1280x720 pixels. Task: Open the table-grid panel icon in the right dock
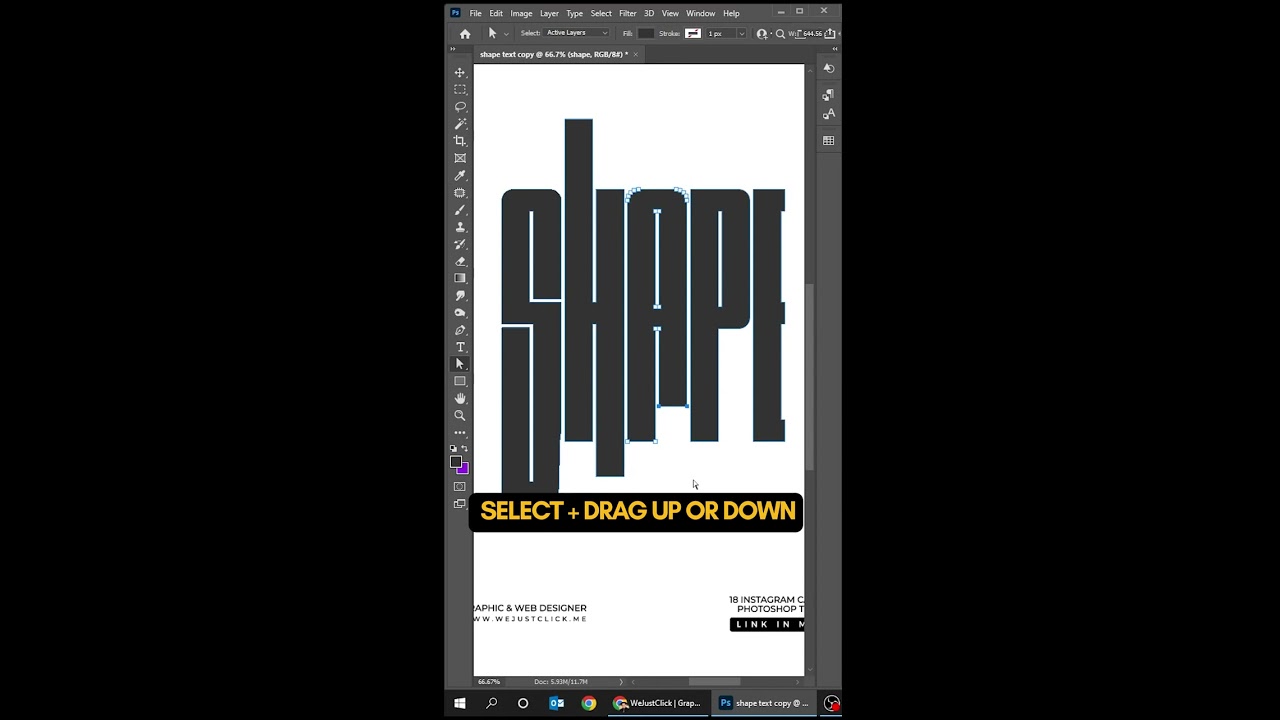pos(828,141)
